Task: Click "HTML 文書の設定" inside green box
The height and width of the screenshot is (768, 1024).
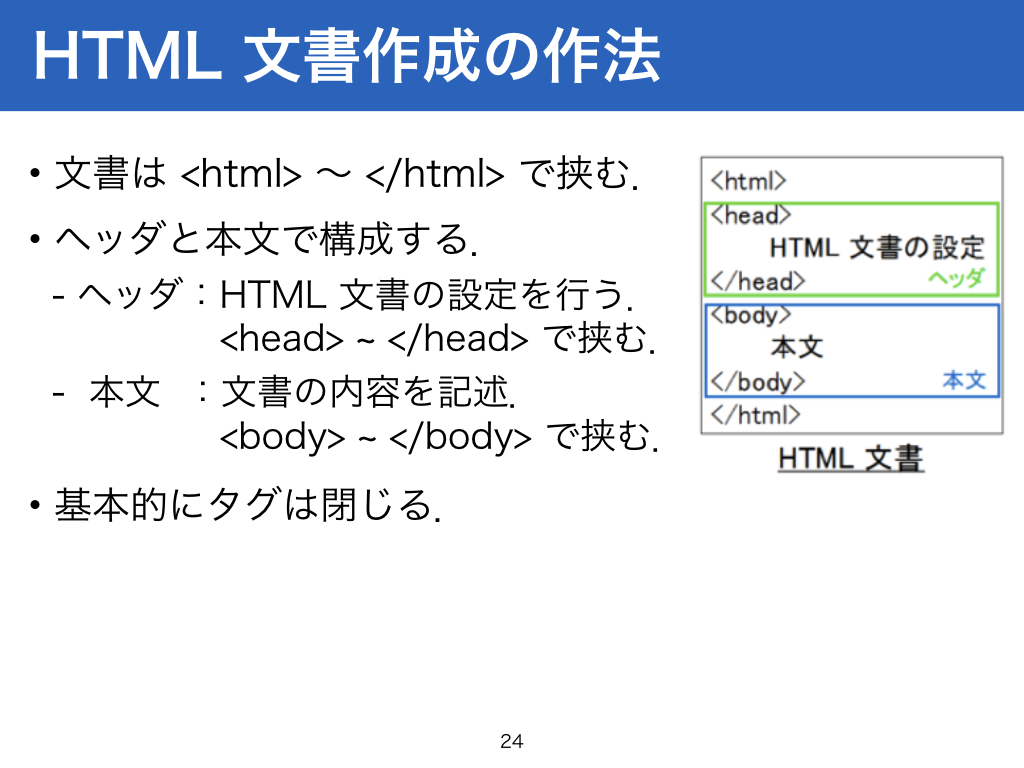Action: click(x=877, y=248)
